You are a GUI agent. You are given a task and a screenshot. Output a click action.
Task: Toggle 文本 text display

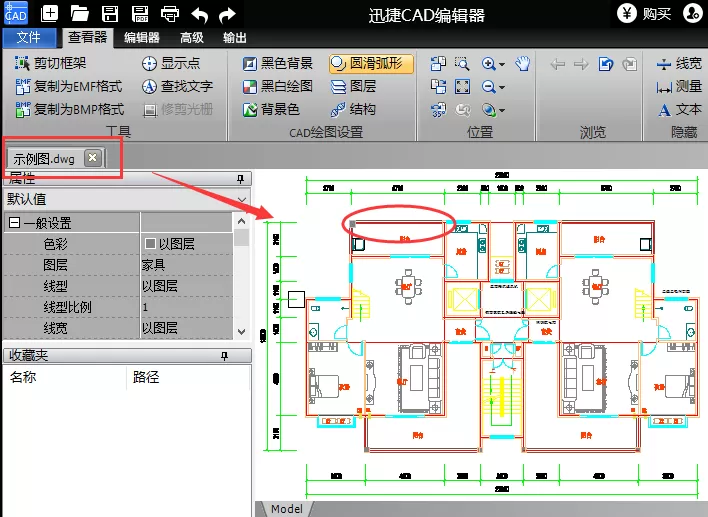pyautogui.click(x=679, y=109)
